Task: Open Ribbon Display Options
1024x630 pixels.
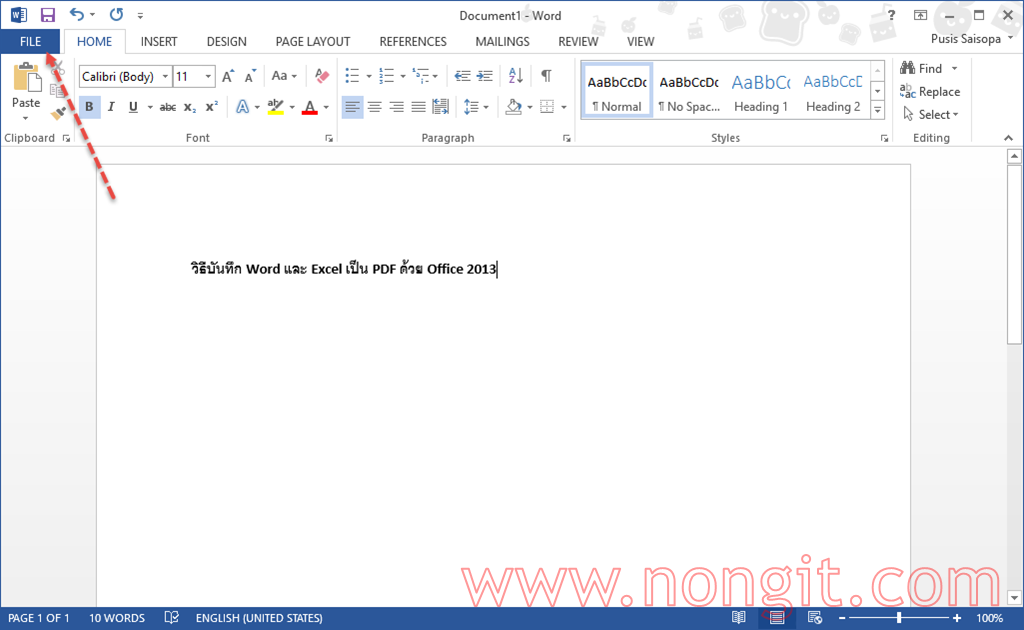Action: 920,15
